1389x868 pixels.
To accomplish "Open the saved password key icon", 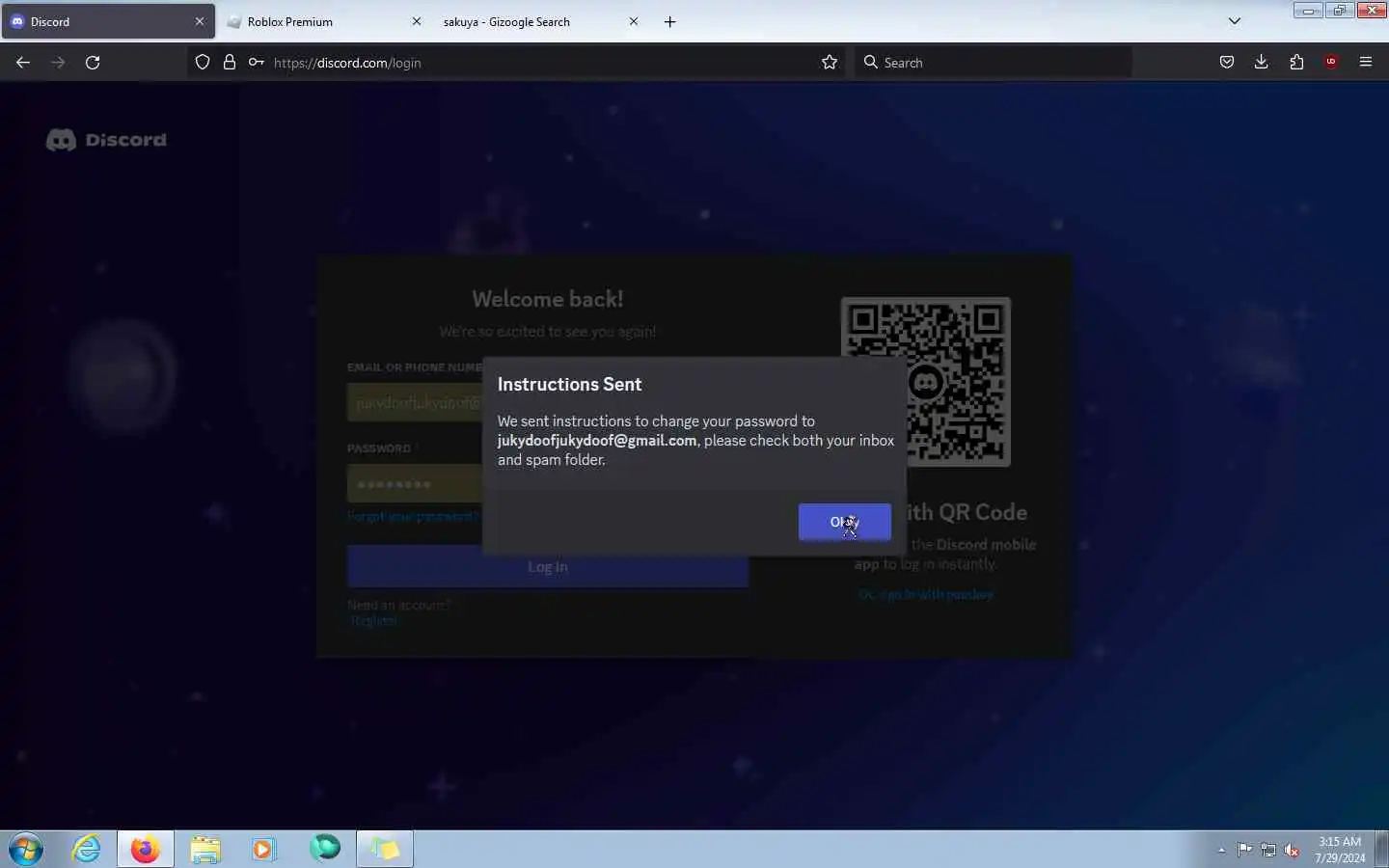I will [x=256, y=63].
